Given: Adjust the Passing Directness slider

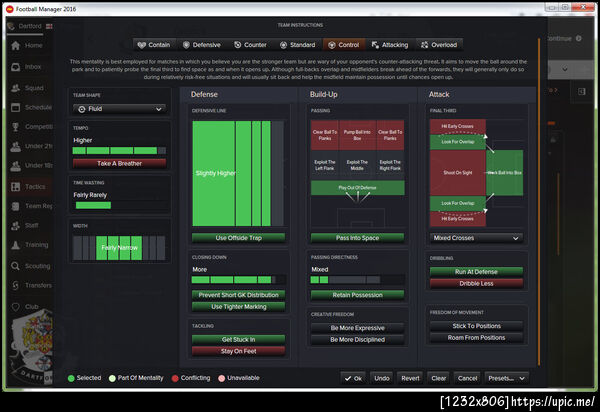Looking at the screenshot, I should pos(357,280).
